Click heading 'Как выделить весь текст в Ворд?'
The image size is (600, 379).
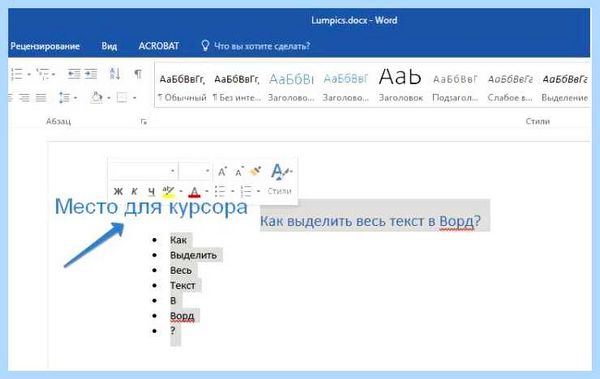pyautogui.click(x=370, y=221)
